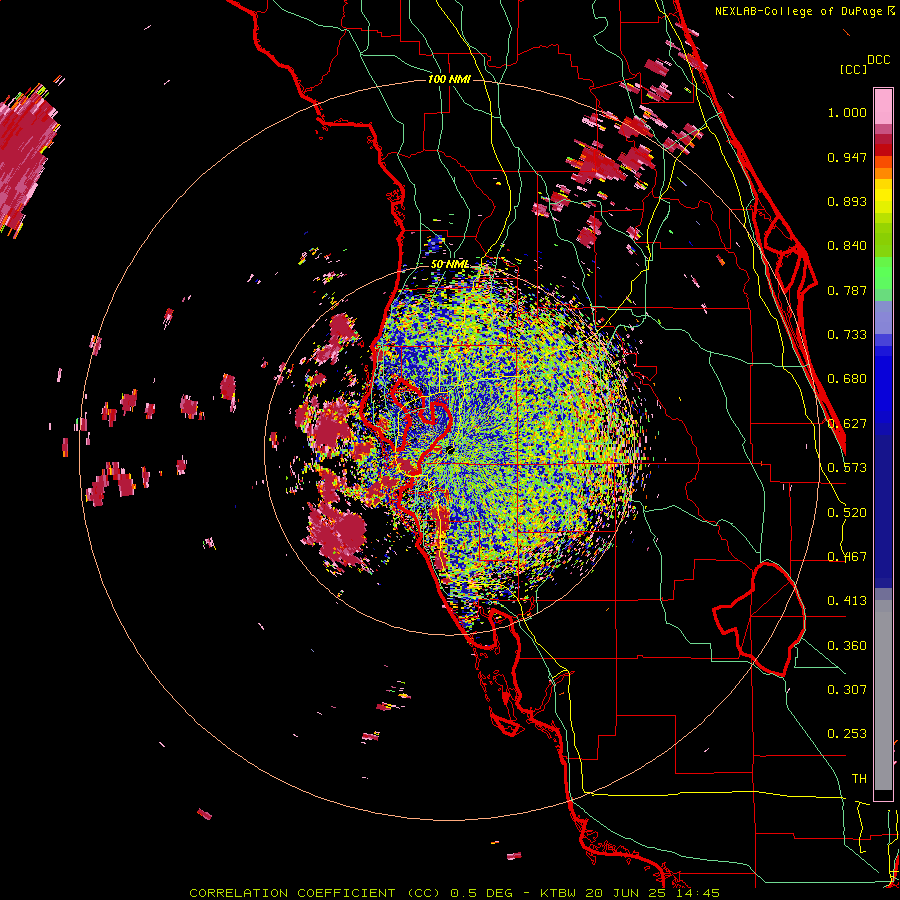
Task: Click the 0.360 scale value
Action: [847, 646]
